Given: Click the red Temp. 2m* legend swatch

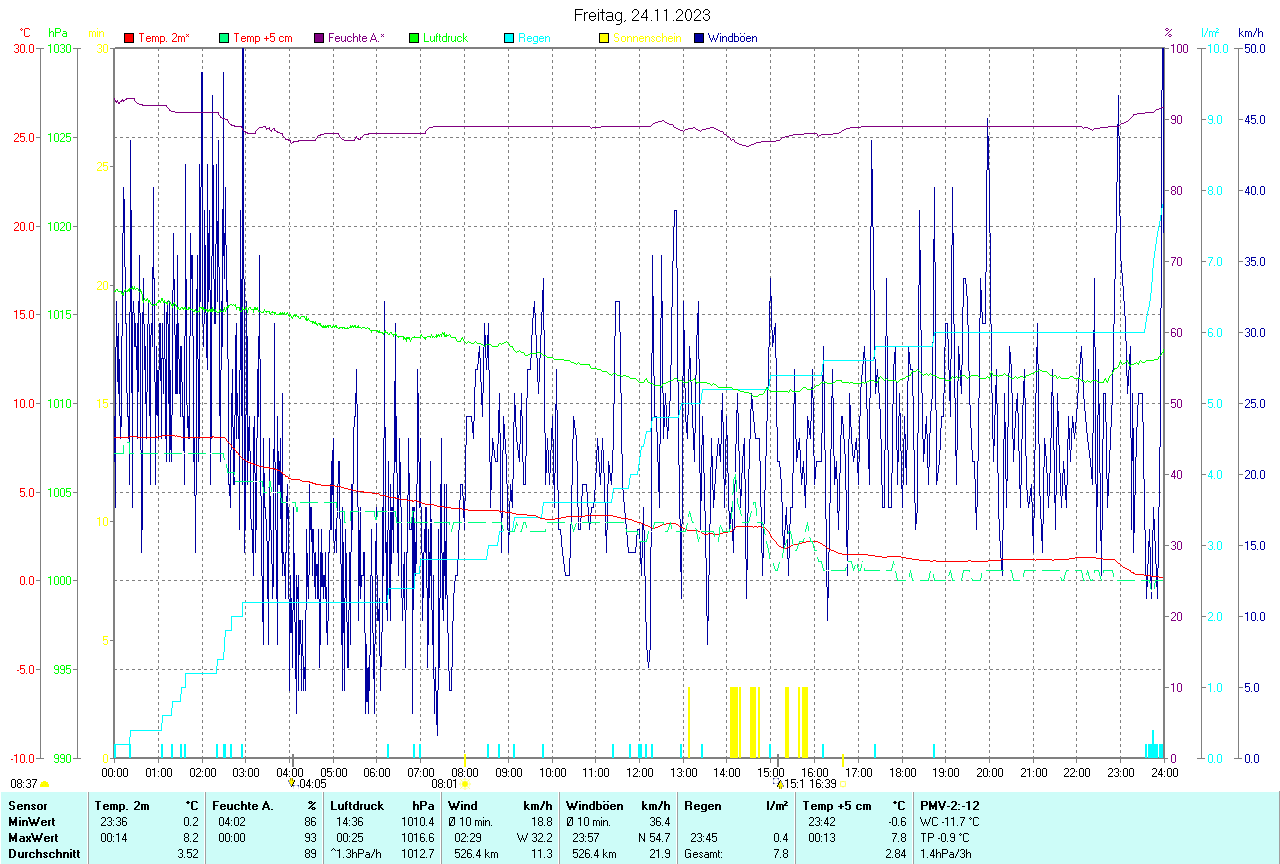Looking at the screenshot, I should coord(129,38).
